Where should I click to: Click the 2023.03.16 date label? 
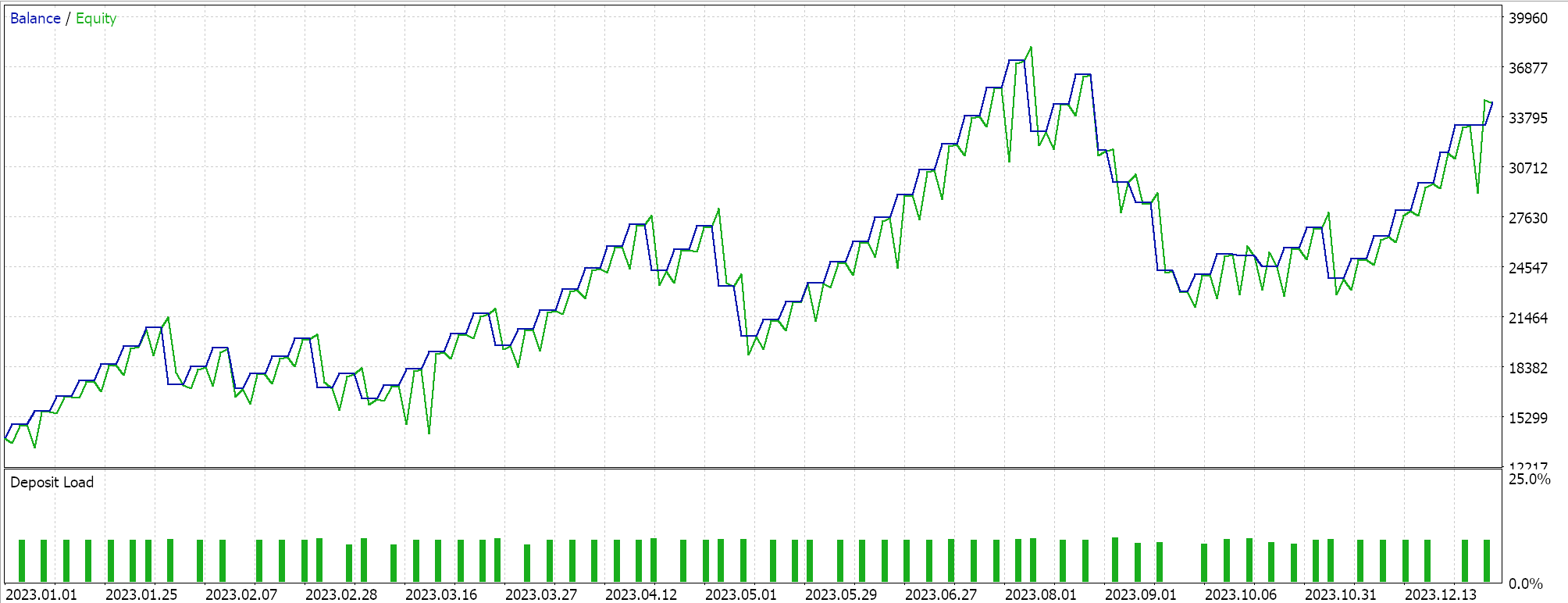click(441, 594)
